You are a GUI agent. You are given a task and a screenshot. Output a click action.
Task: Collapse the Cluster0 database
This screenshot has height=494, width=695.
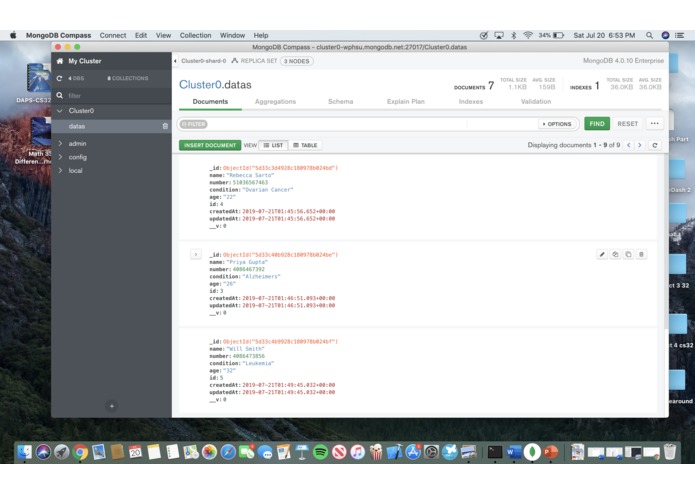point(60,111)
